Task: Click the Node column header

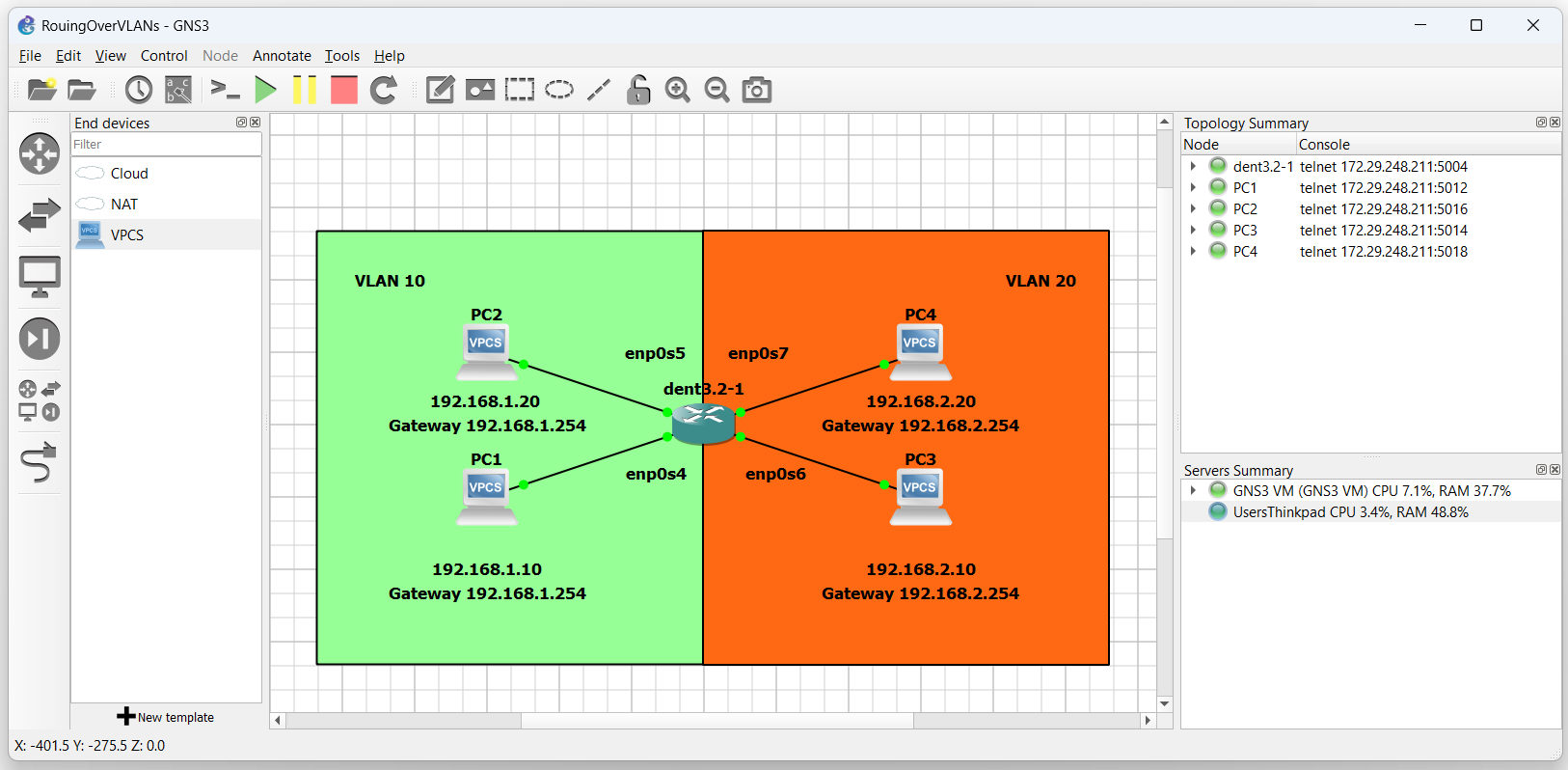Action: coord(1239,145)
